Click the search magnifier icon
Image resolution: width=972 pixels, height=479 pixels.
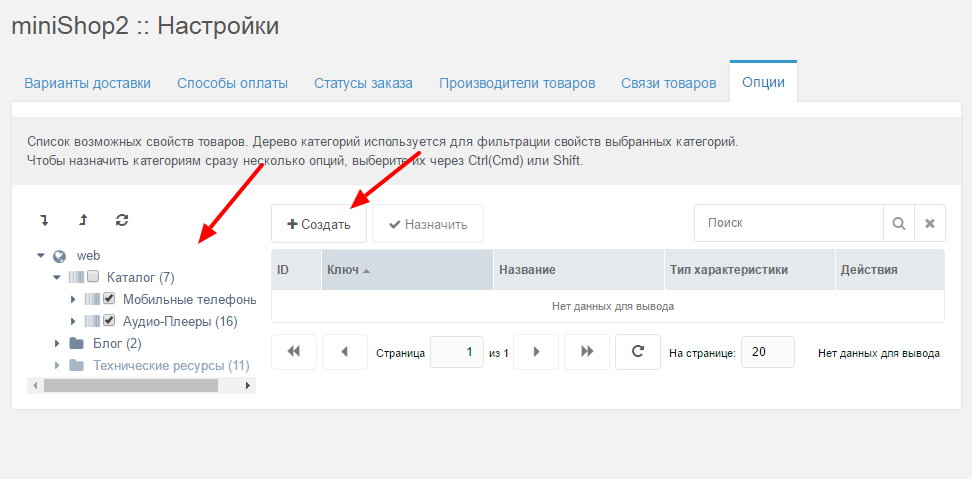click(899, 223)
